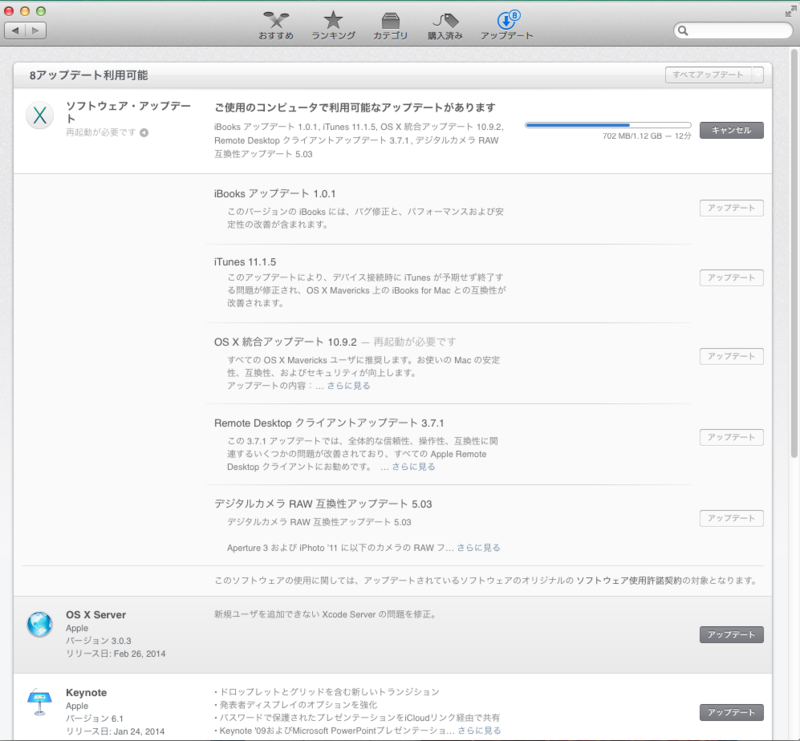800x741 pixels.
Task: Click アップデート button for Remote Desktop 3.7.1
Action: (x=732, y=437)
